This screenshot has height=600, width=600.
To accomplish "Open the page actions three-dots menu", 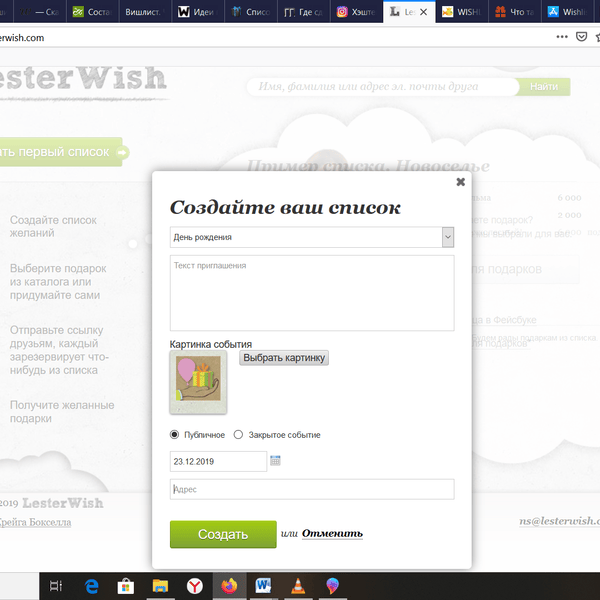I will point(562,37).
